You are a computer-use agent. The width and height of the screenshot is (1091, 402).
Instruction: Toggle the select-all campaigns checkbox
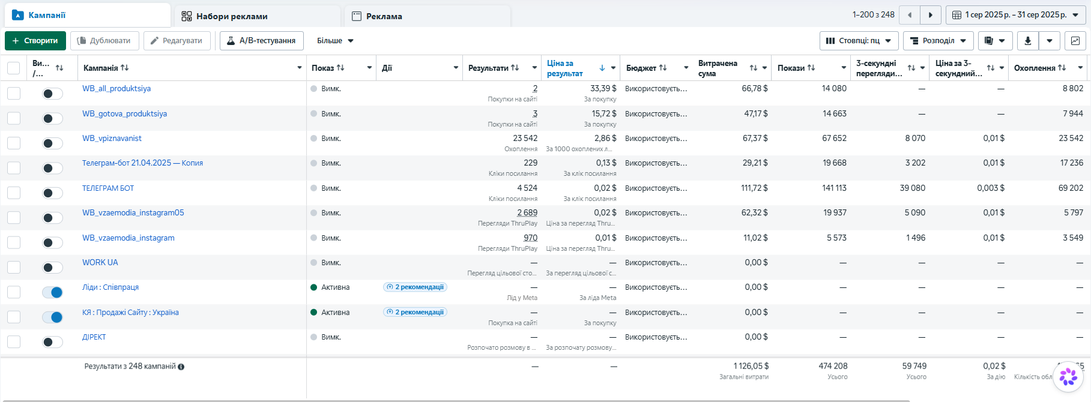[13, 67]
